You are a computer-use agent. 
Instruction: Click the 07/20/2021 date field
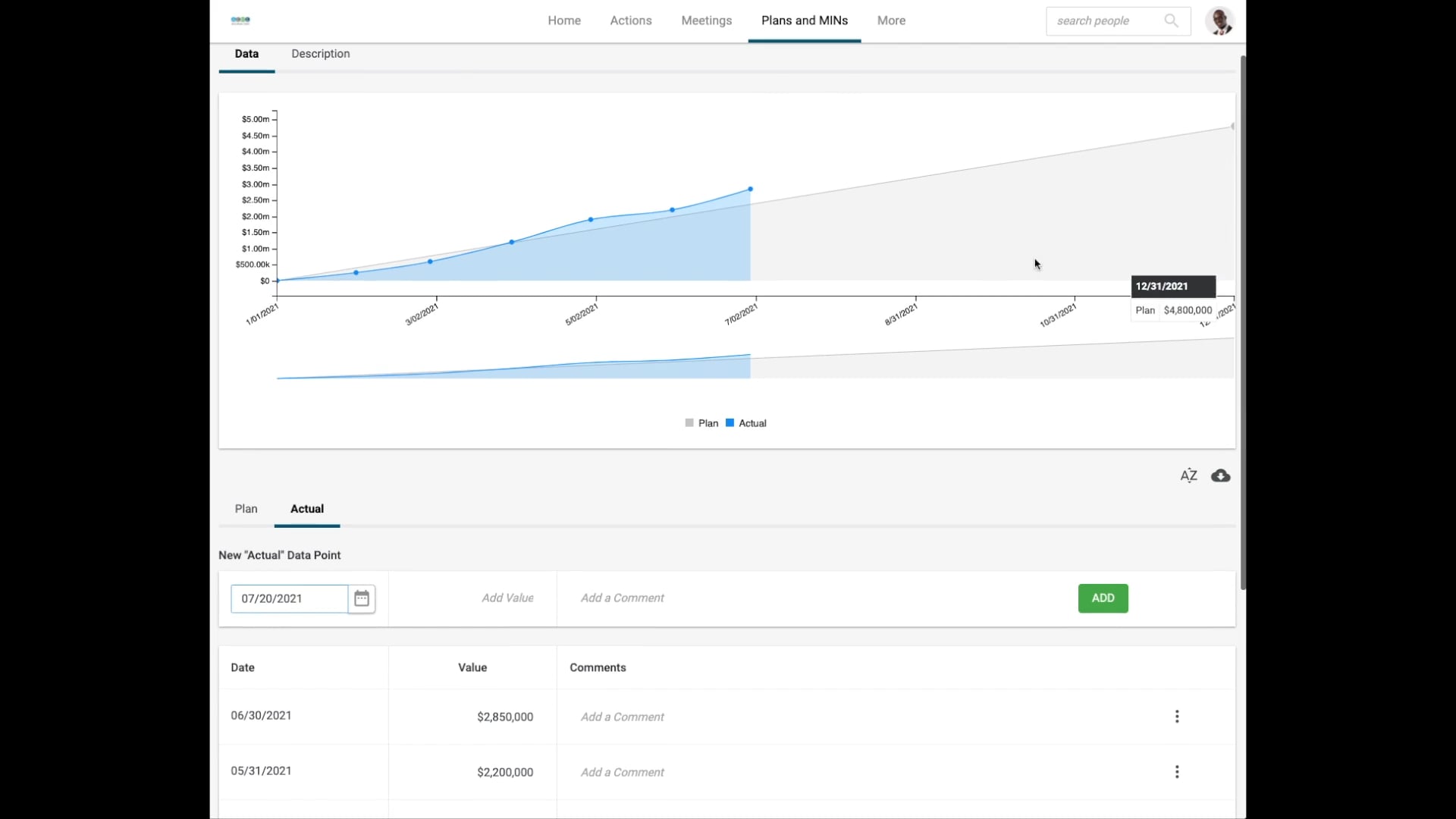(290, 598)
